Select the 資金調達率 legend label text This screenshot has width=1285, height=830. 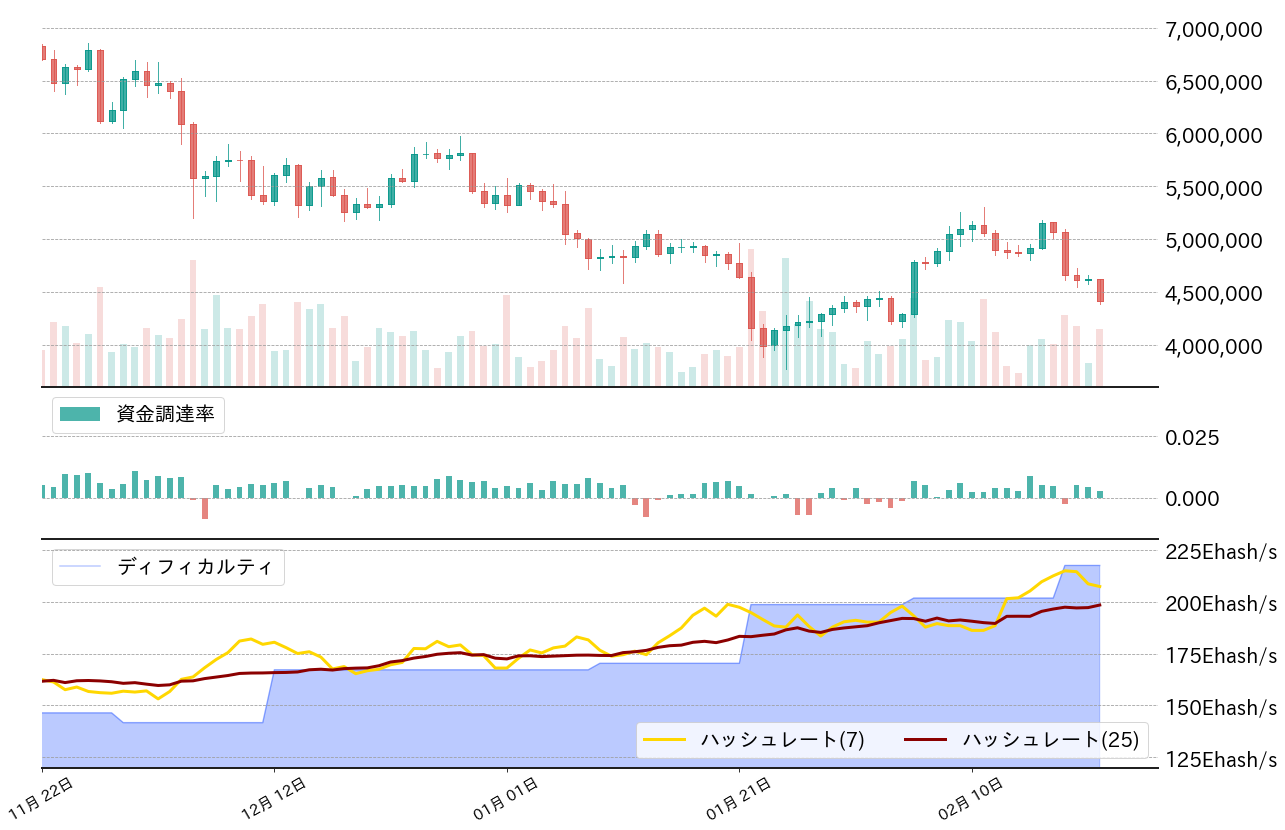click(165, 414)
